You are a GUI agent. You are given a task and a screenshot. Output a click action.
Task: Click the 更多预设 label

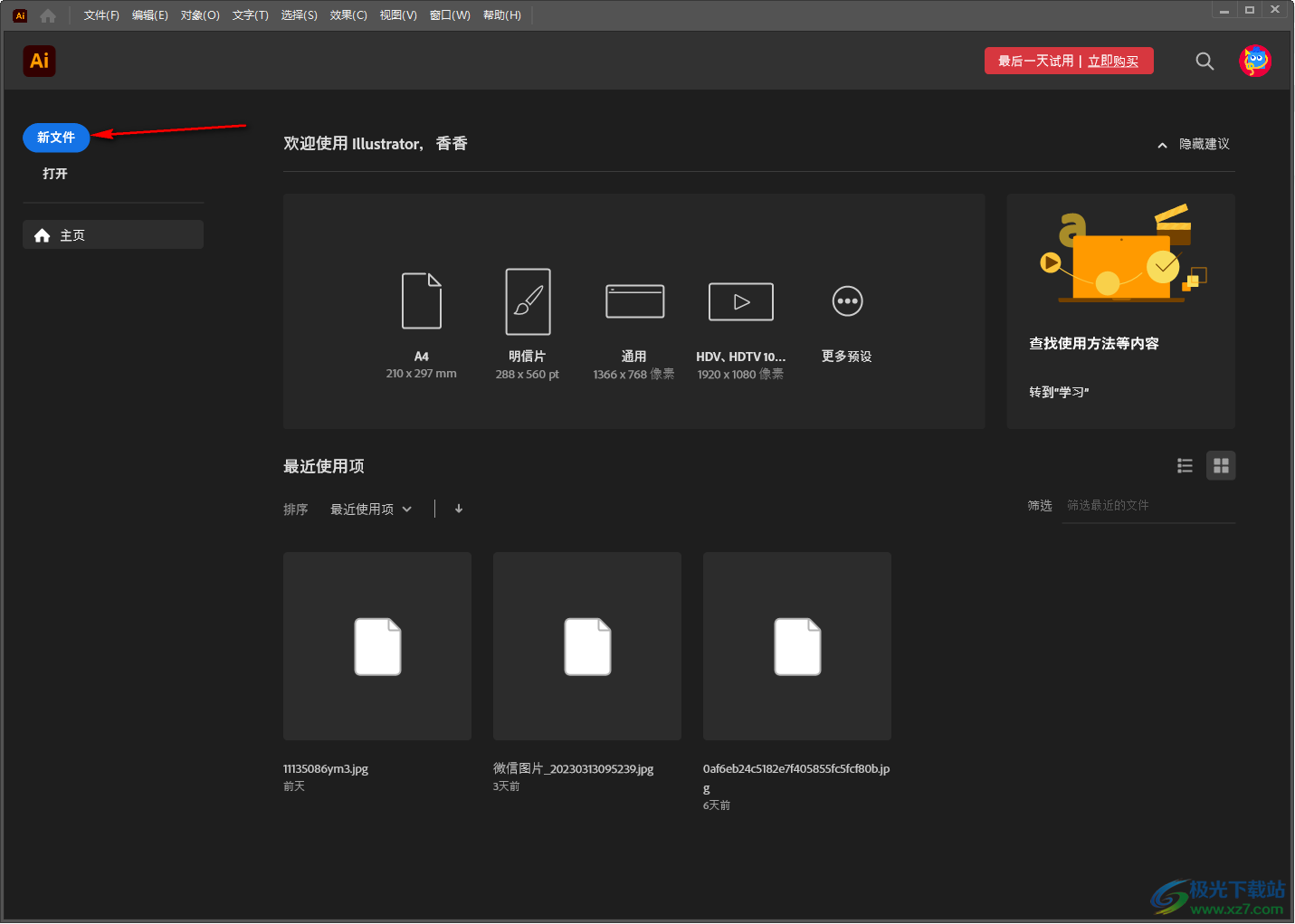847,357
